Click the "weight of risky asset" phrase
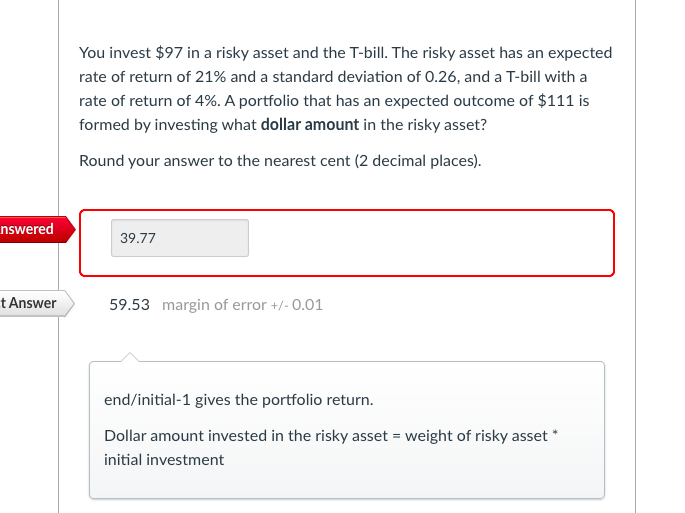The height and width of the screenshot is (513, 685). pos(476,436)
